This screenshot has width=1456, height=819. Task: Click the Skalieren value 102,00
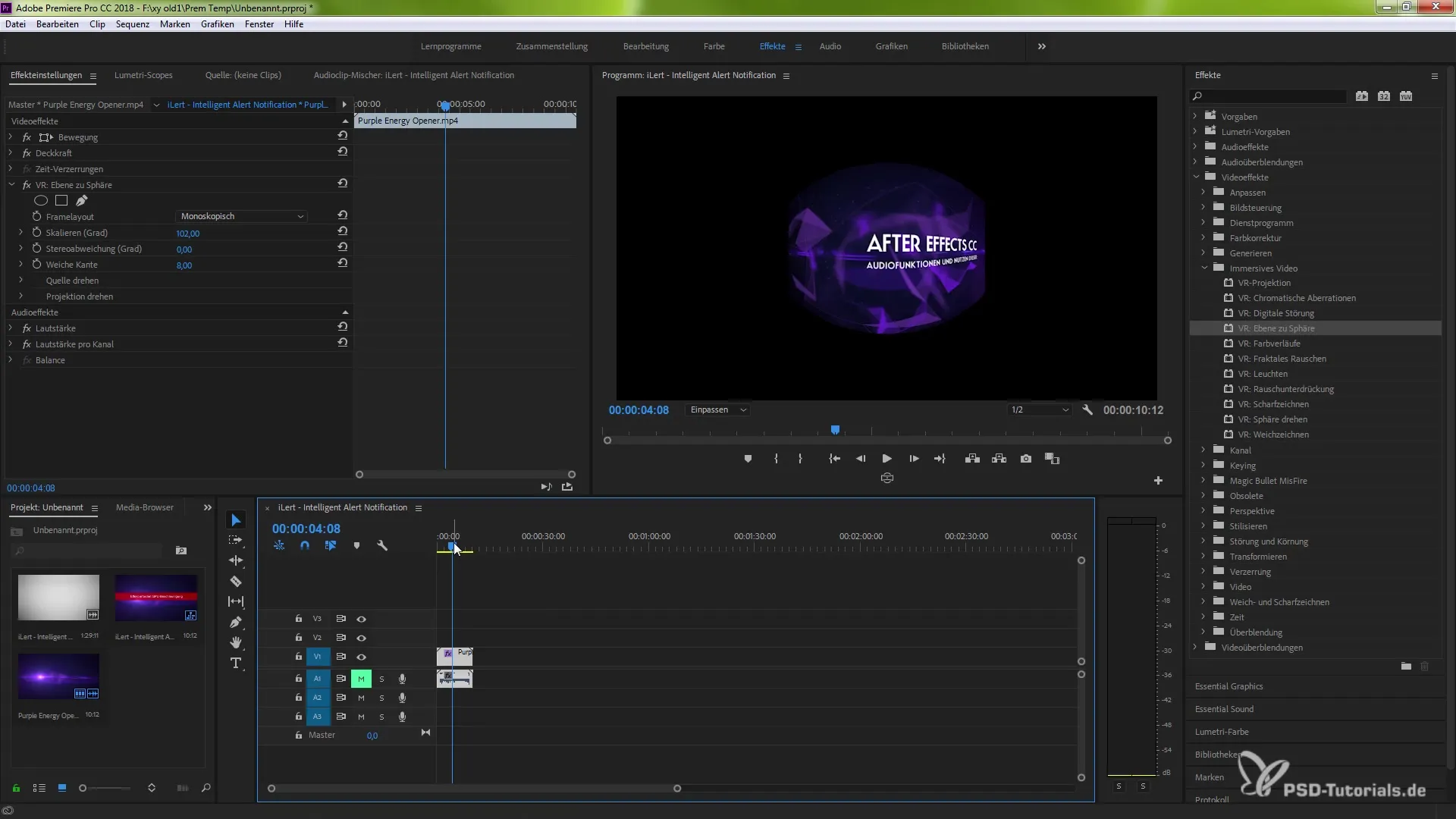pyautogui.click(x=188, y=234)
